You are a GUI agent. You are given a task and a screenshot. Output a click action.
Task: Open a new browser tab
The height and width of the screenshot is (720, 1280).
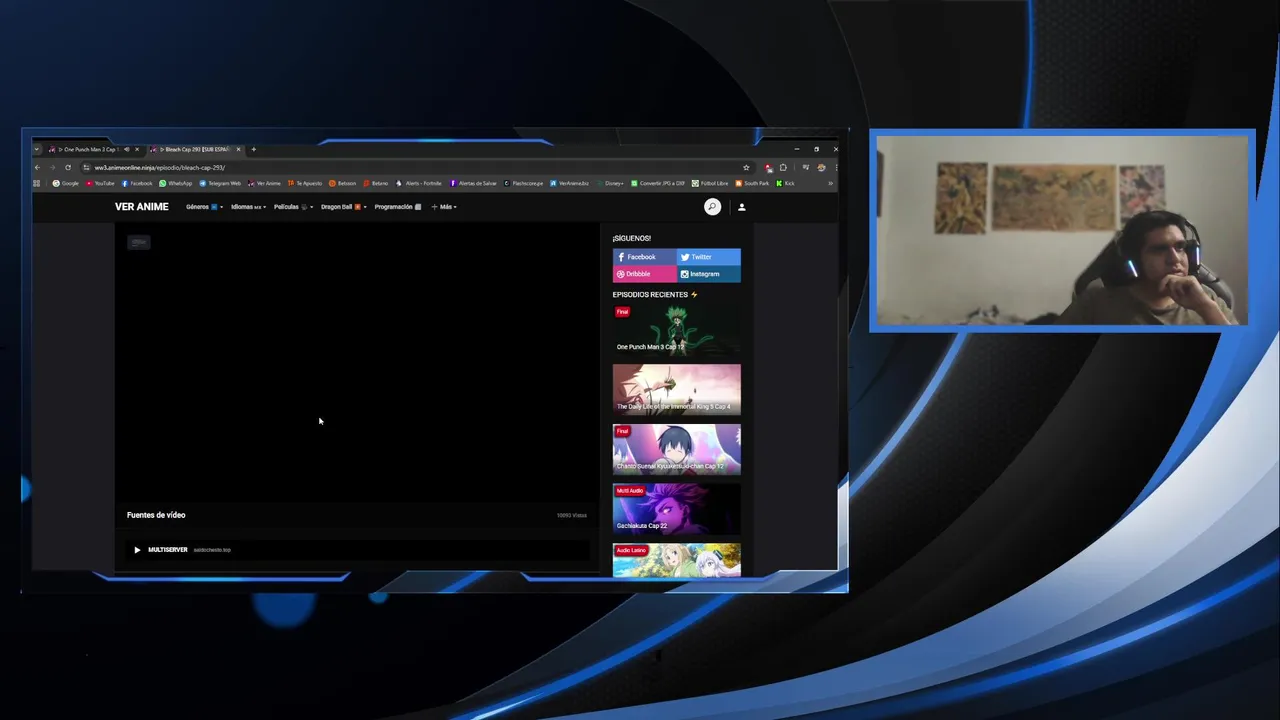(254, 149)
